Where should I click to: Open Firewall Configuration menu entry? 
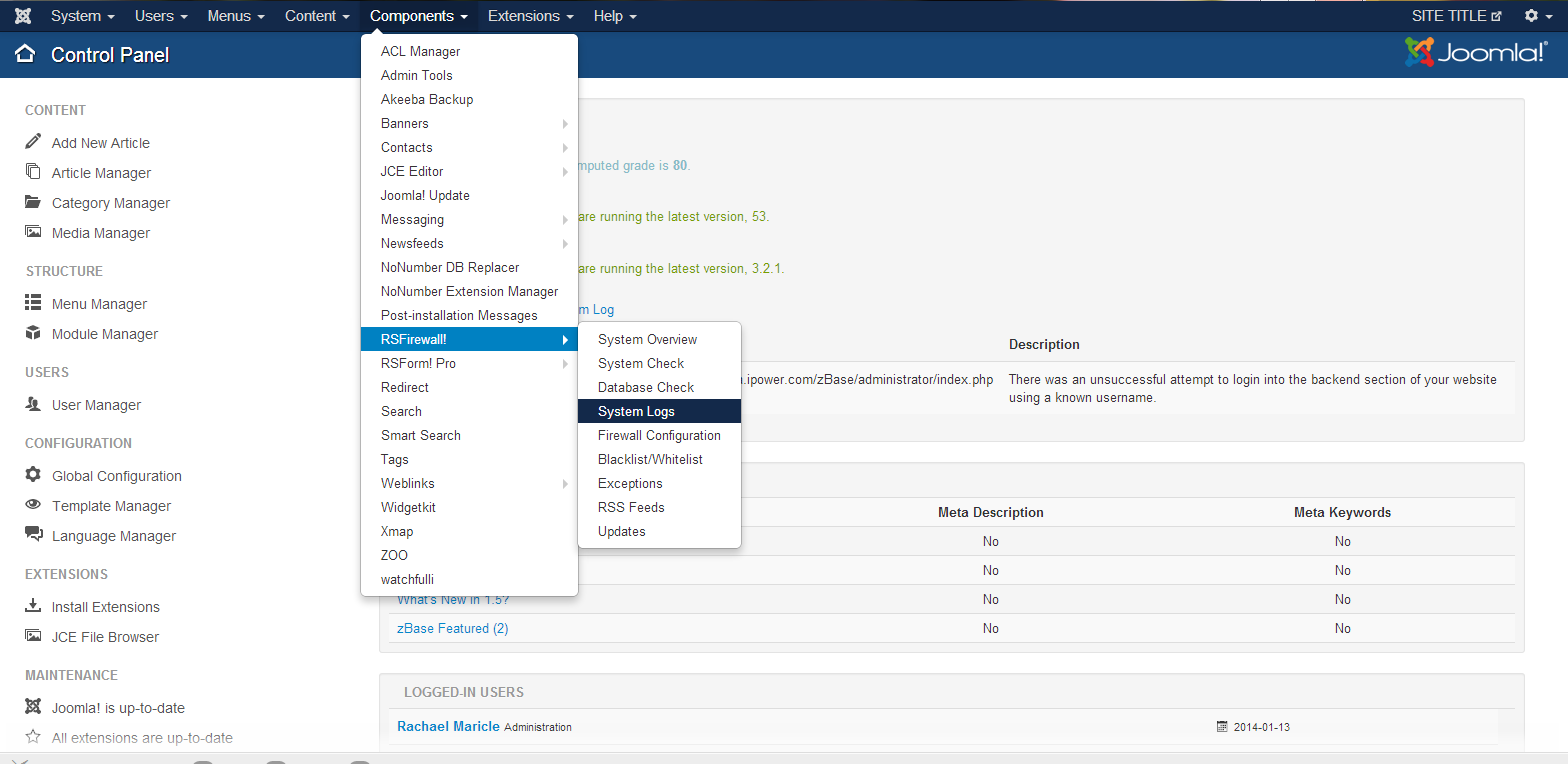click(659, 435)
